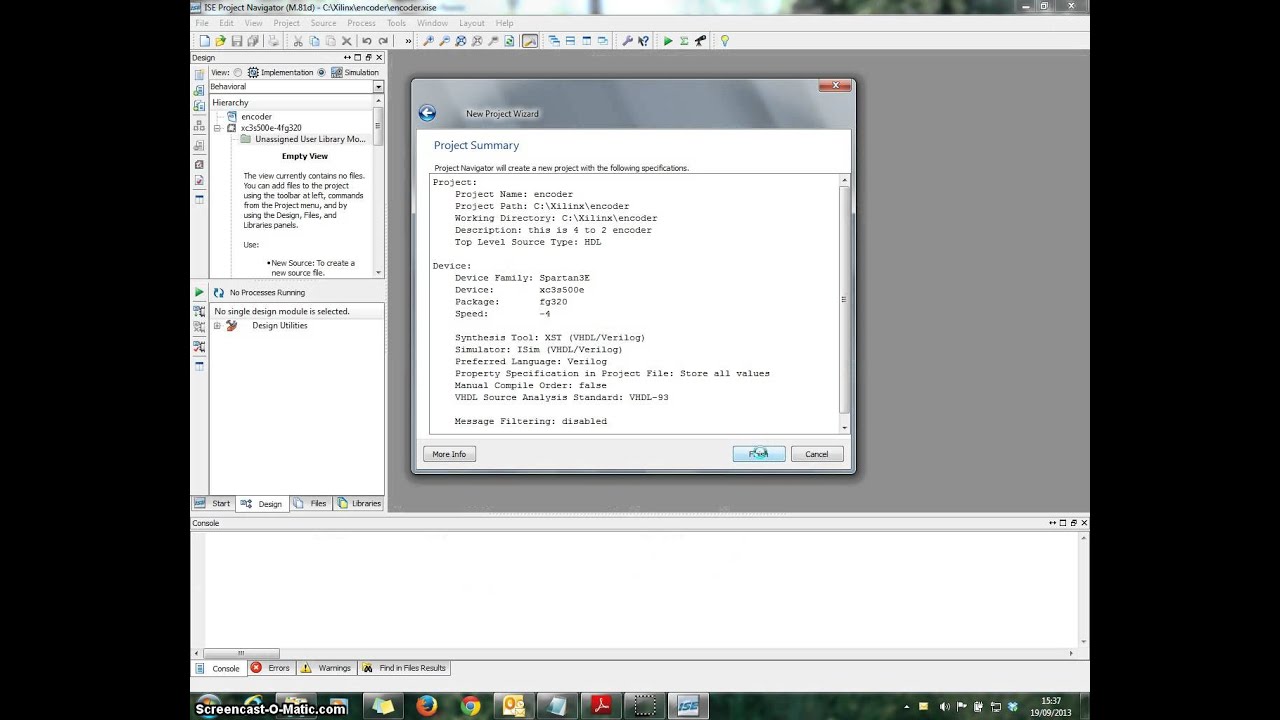1280x720 pixels.
Task: Click the Redo arrow icon
Action: click(383, 41)
